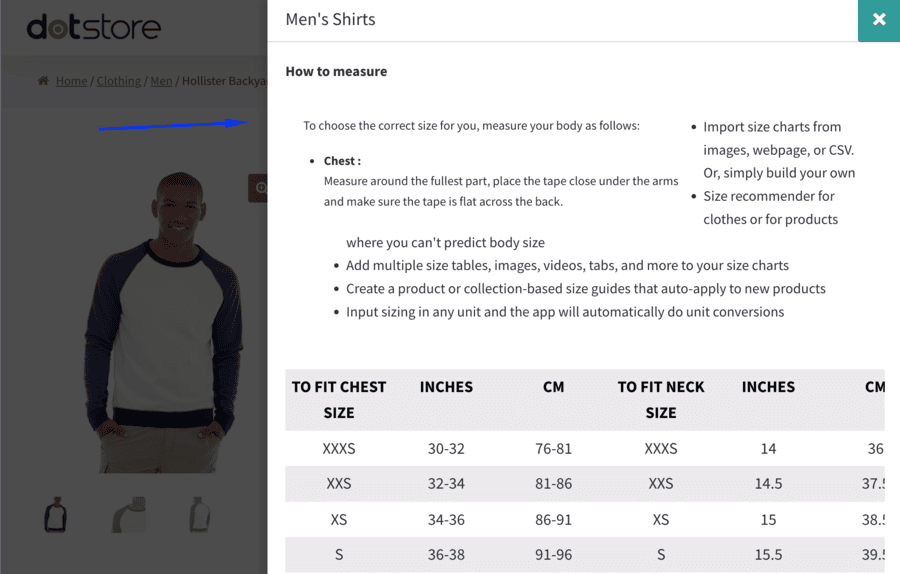The width and height of the screenshot is (900, 574).
Task: Select the third product thumbnail
Action: (x=199, y=514)
